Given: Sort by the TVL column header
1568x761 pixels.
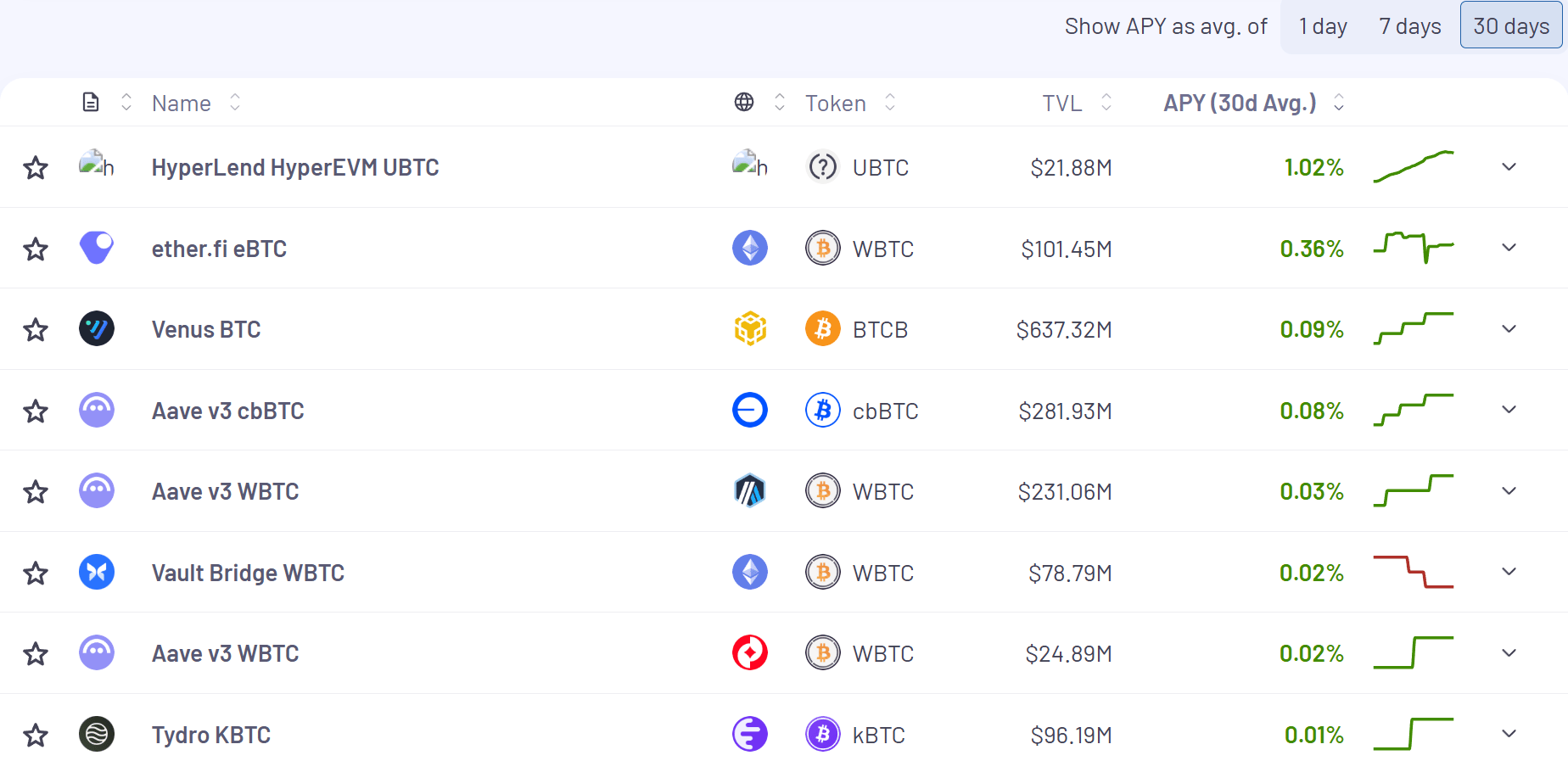Looking at the screenshot, I should tap(1077, 103).
